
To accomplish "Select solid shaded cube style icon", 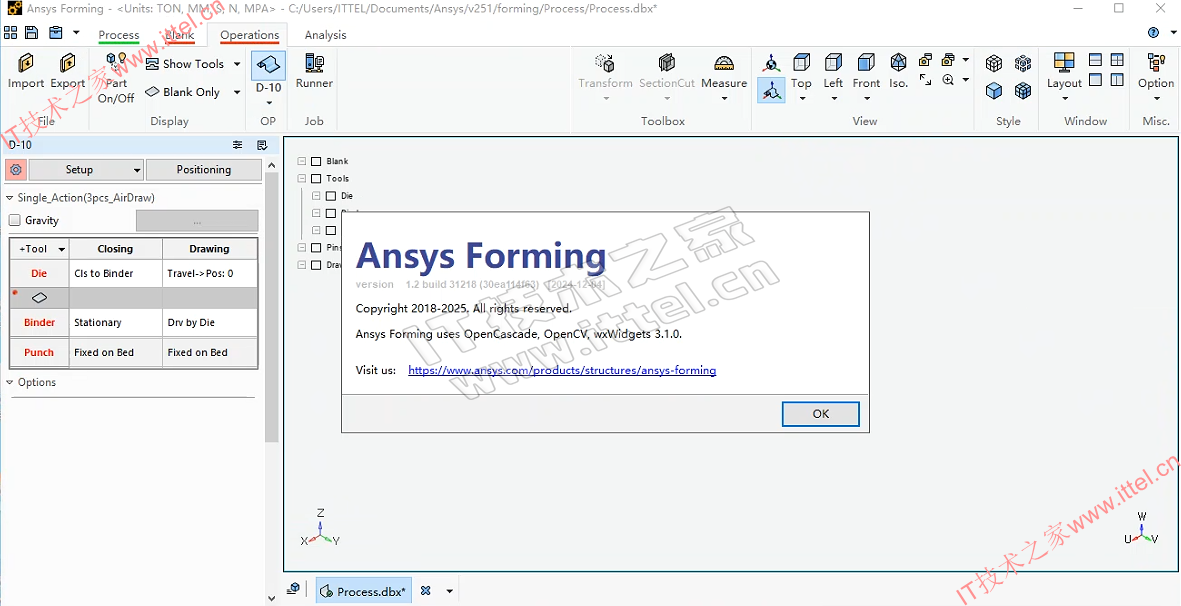I will coord(993,91).
